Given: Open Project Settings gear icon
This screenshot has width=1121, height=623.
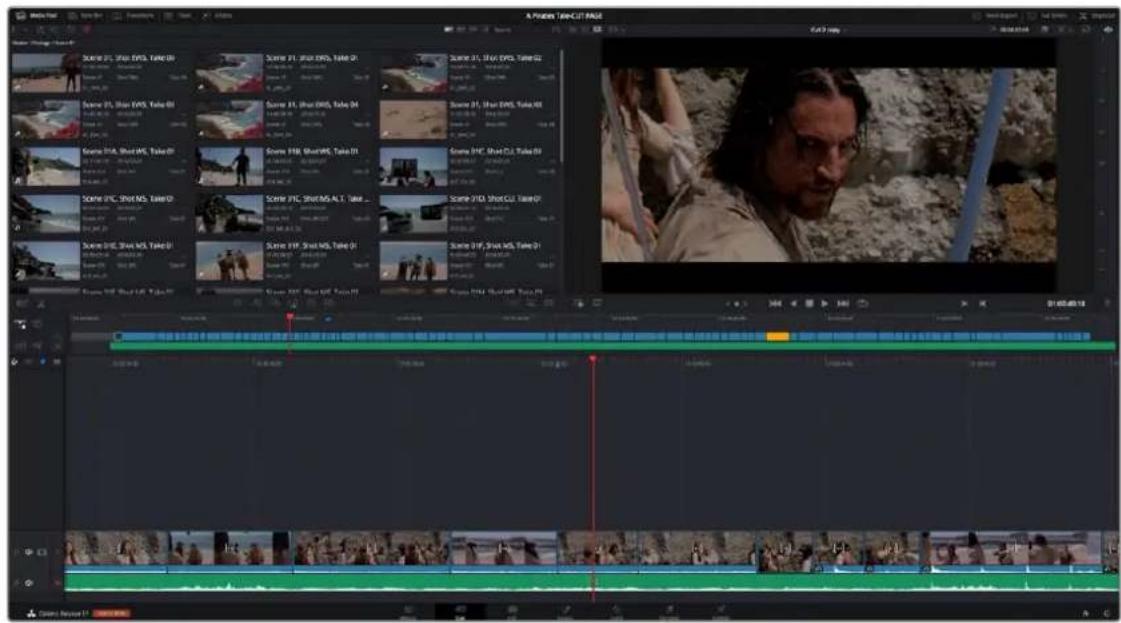Looking at the screenshot, I should (x=1107, y=613).
